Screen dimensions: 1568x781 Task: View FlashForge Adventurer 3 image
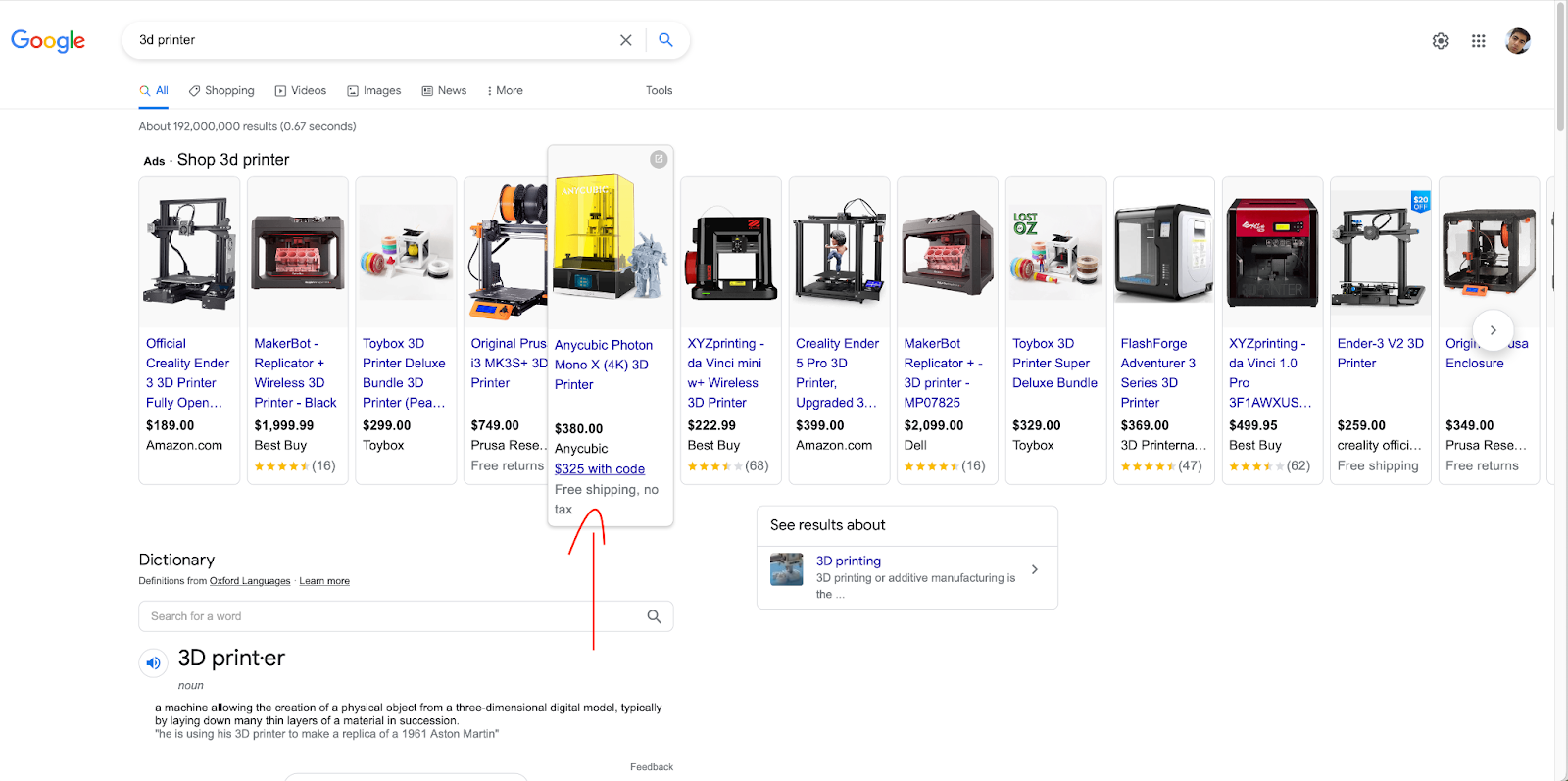click(x=1164, y=253)
